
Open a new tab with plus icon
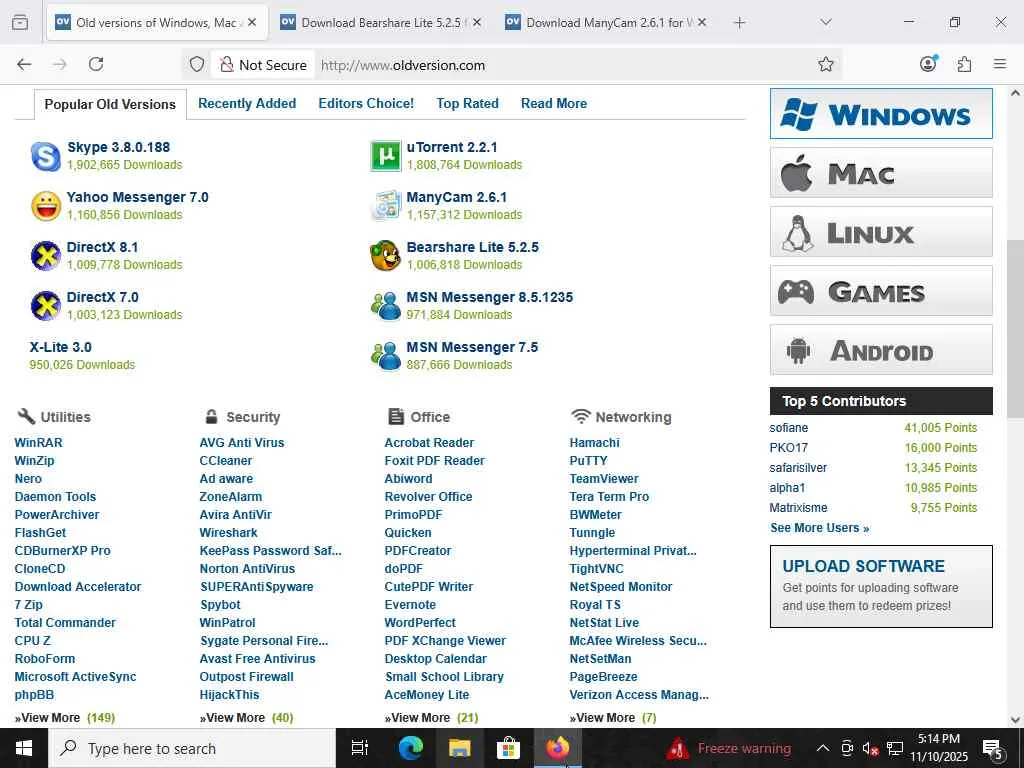739,23
